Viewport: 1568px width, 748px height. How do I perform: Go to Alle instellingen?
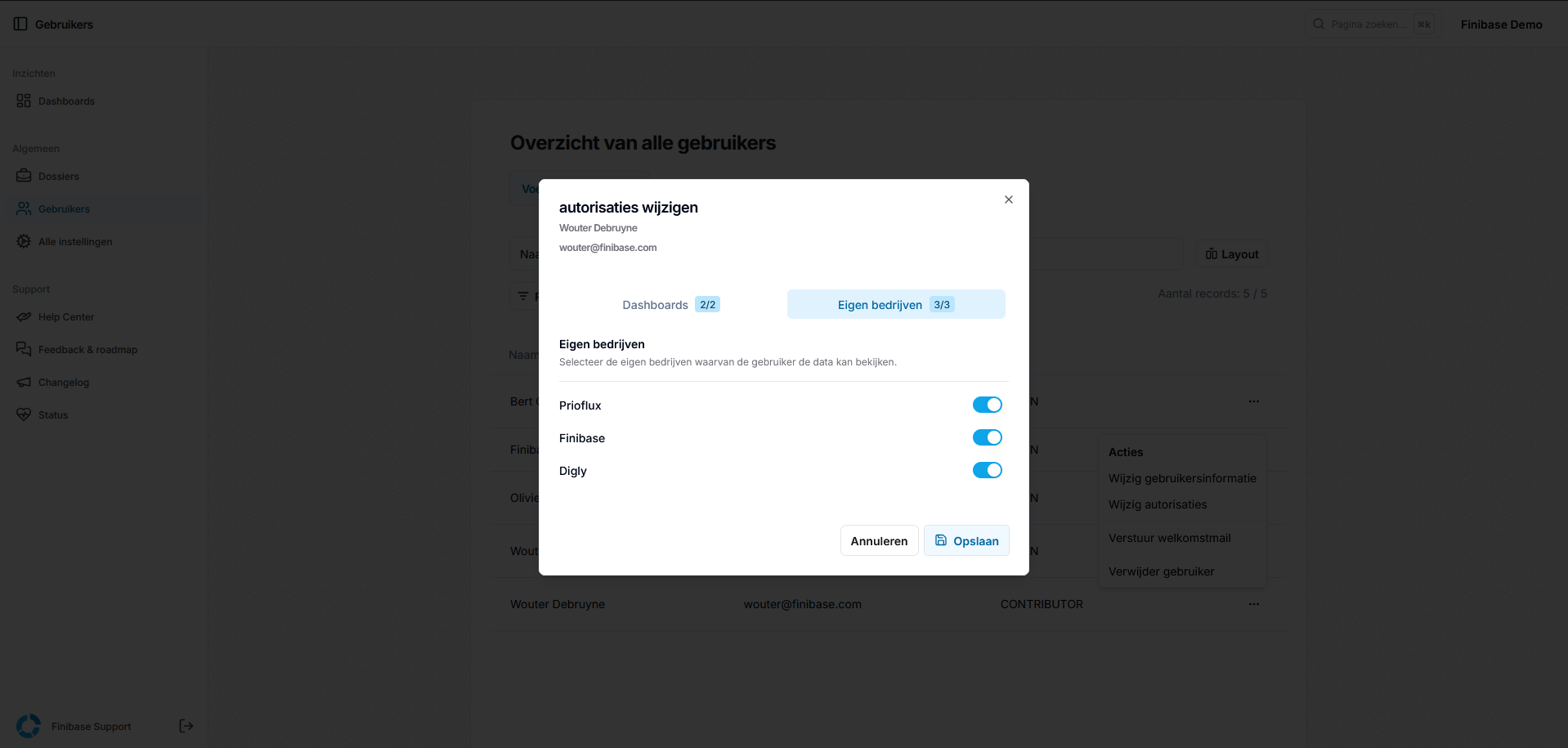point(75,241)
